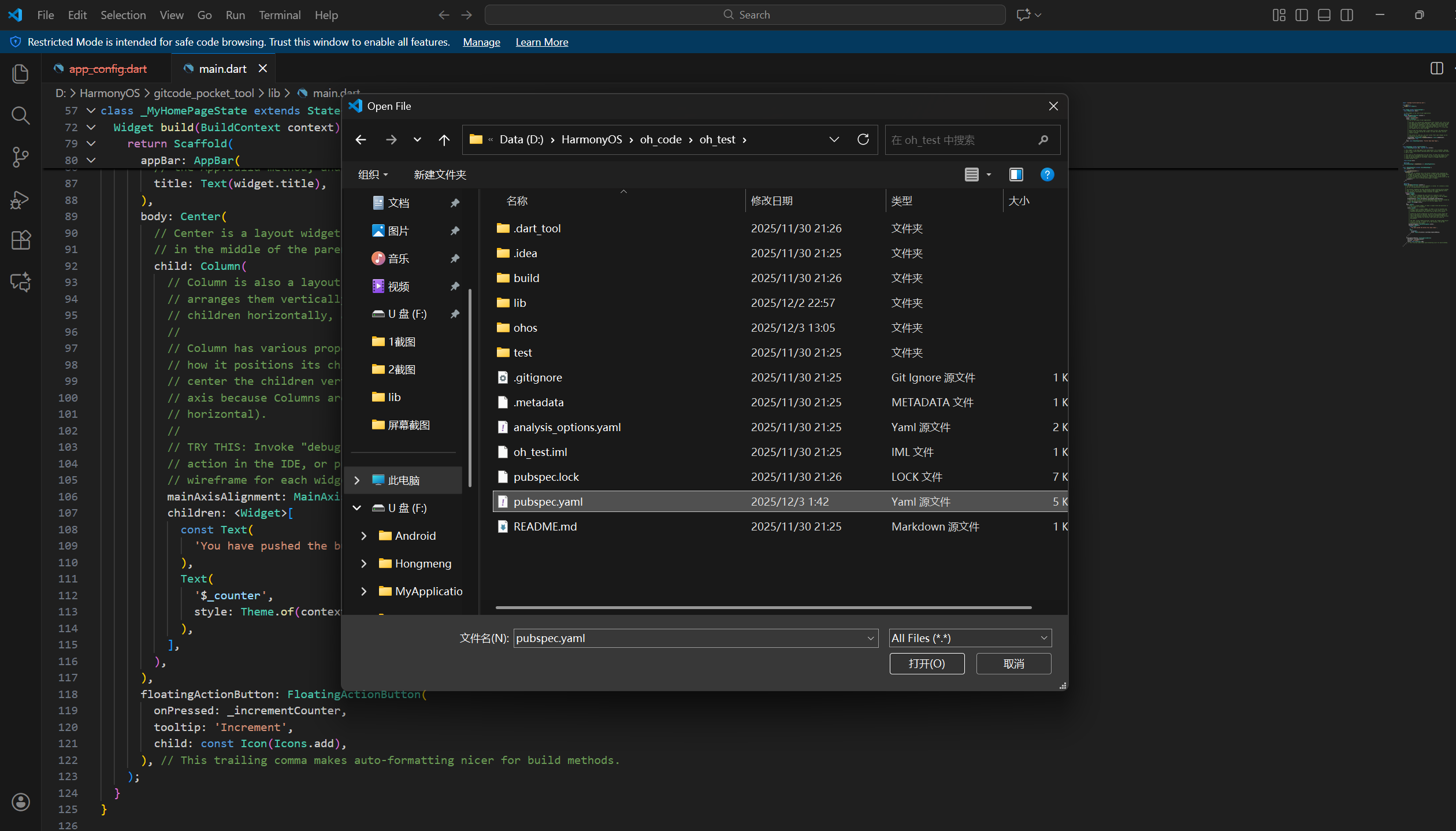
Task: Open the Terminal menu
Action: pyautogui.click(x=280, y=15)
